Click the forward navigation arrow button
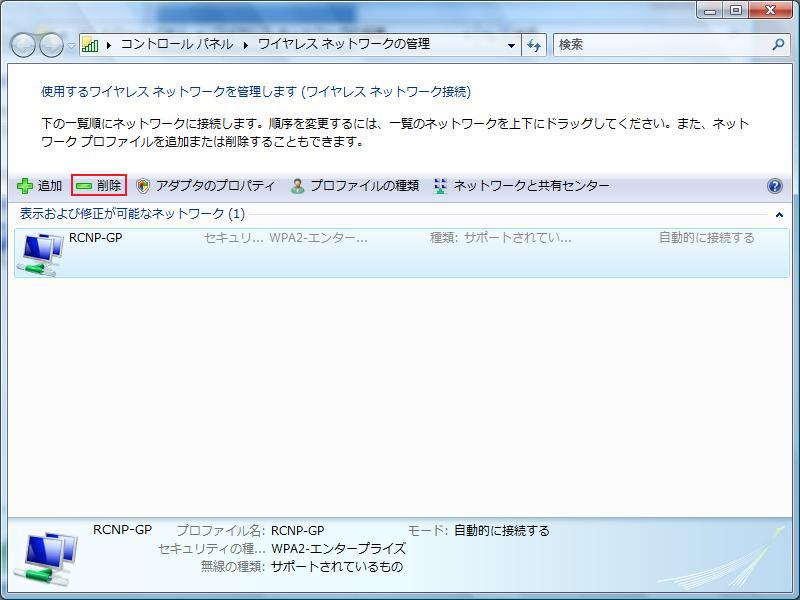The image size is (800, 600). pos(51,45)
